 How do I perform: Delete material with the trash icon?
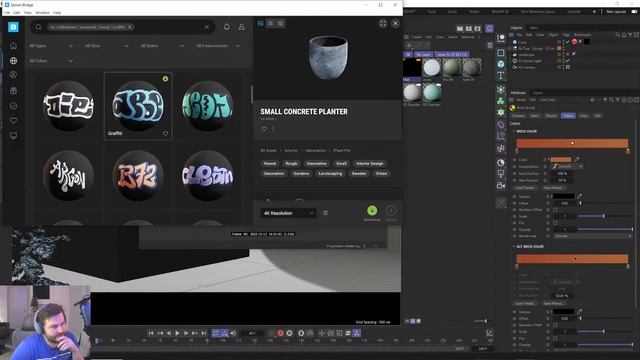coord(490,46)
